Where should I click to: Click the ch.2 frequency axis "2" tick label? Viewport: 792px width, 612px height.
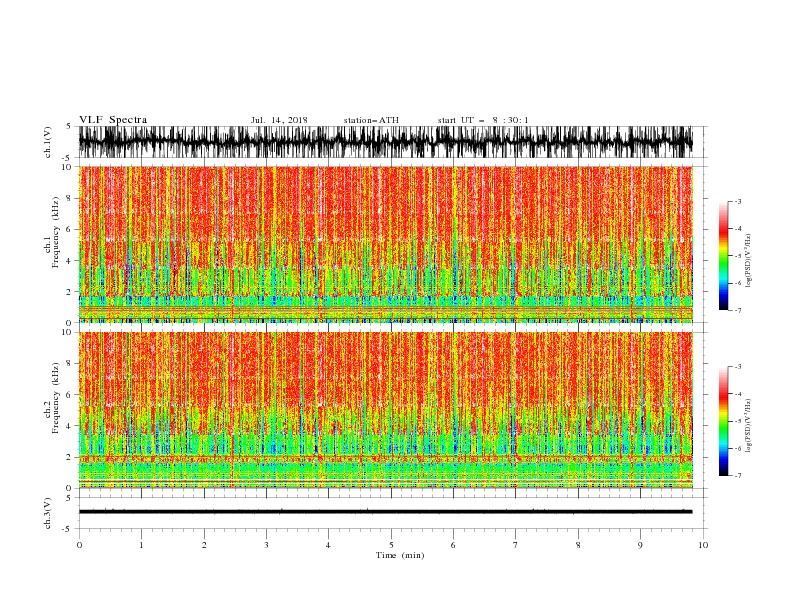70,457
